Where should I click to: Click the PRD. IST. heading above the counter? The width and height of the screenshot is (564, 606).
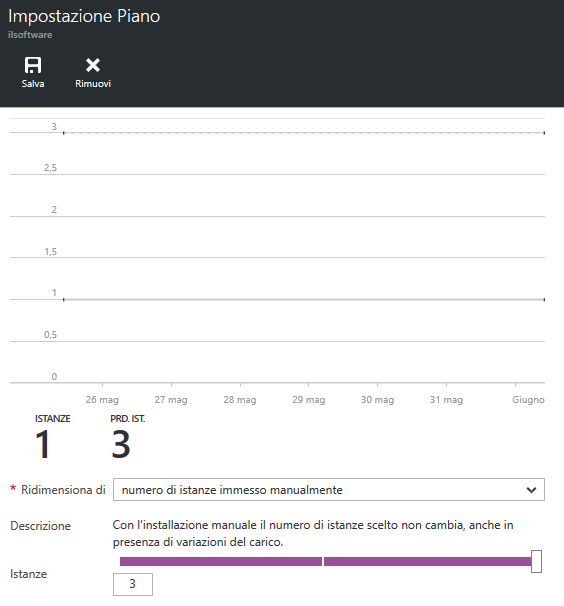[128, 419]
